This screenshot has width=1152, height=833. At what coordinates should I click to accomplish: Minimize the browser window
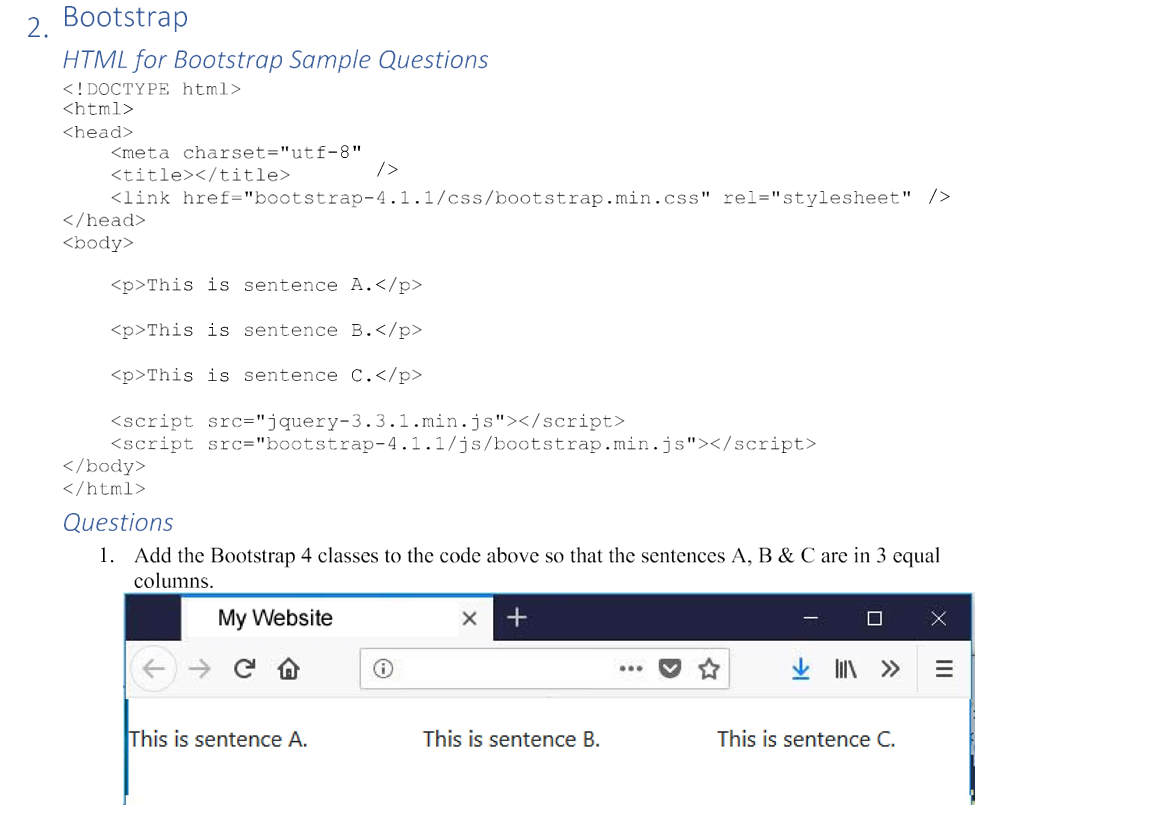click(x=810, y=619)
